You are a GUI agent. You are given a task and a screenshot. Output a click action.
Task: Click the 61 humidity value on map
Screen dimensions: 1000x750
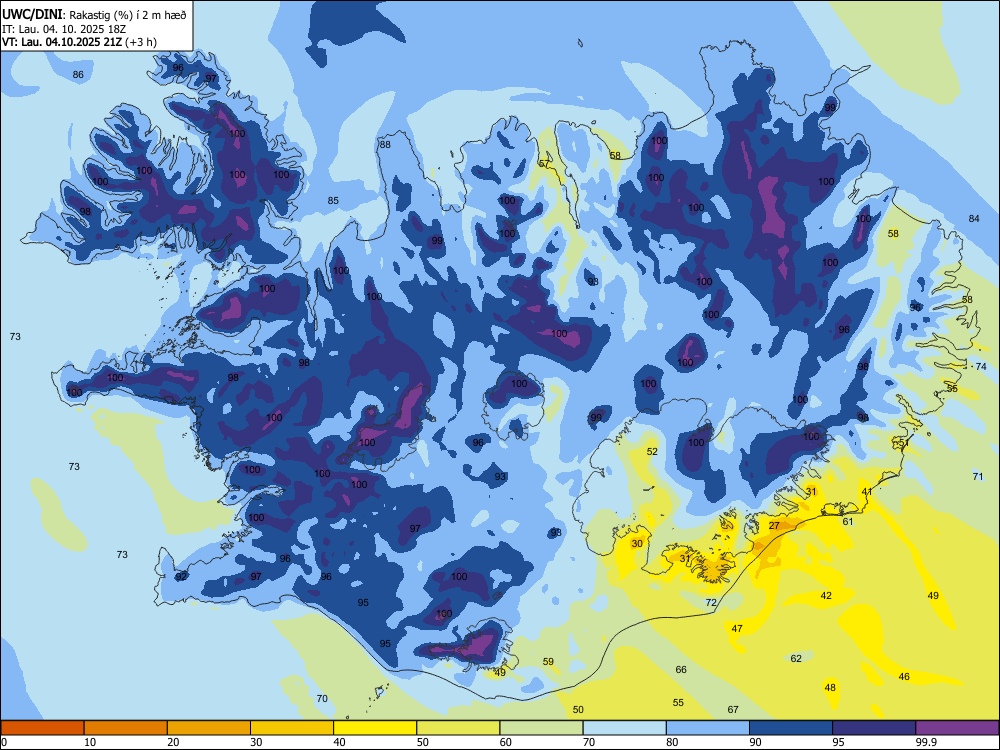[x=848, y=521]
